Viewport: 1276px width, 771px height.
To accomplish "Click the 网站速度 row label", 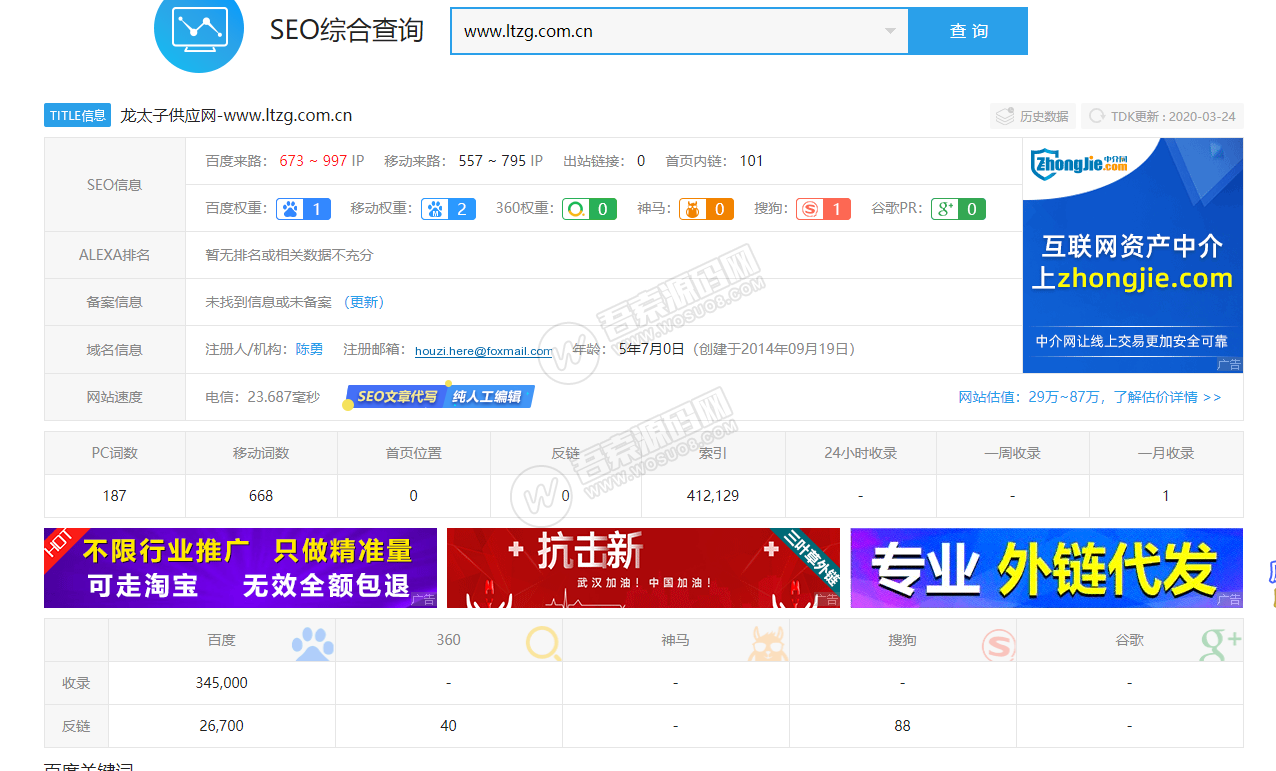I will pos(115,397).
